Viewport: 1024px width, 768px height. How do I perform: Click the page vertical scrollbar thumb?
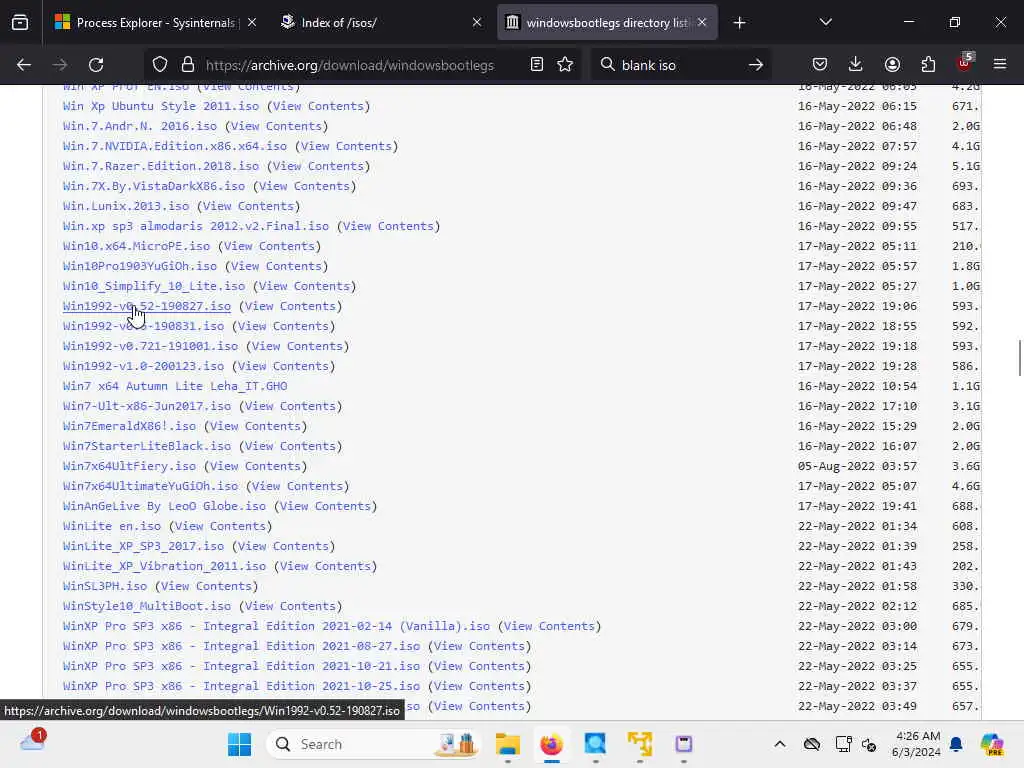(x=1019, y=358)
